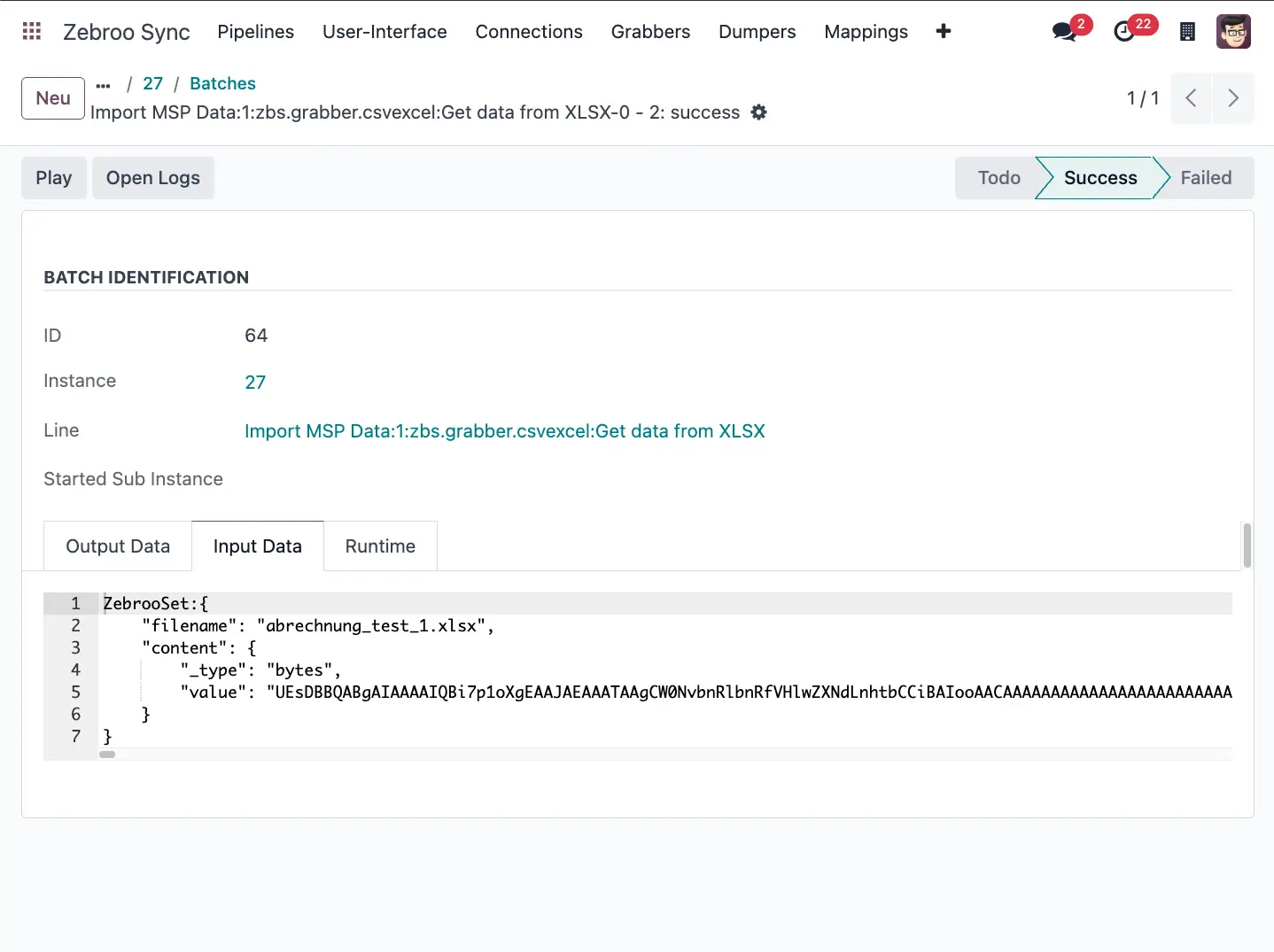The height and width of the screenshot is (952, 1274).
Task: Click the pager 1 / 1 counter
Action: point(1143,98)
